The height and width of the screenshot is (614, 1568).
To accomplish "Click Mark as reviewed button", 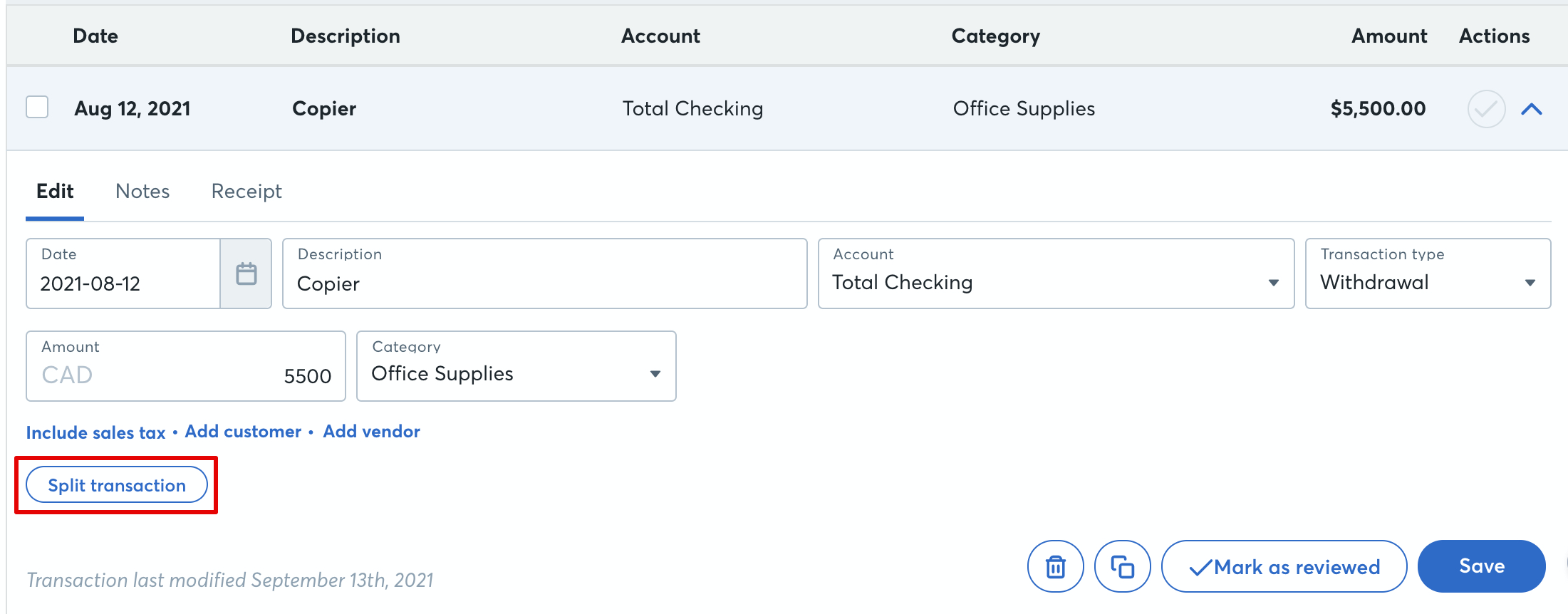I will pos(1284,566).
